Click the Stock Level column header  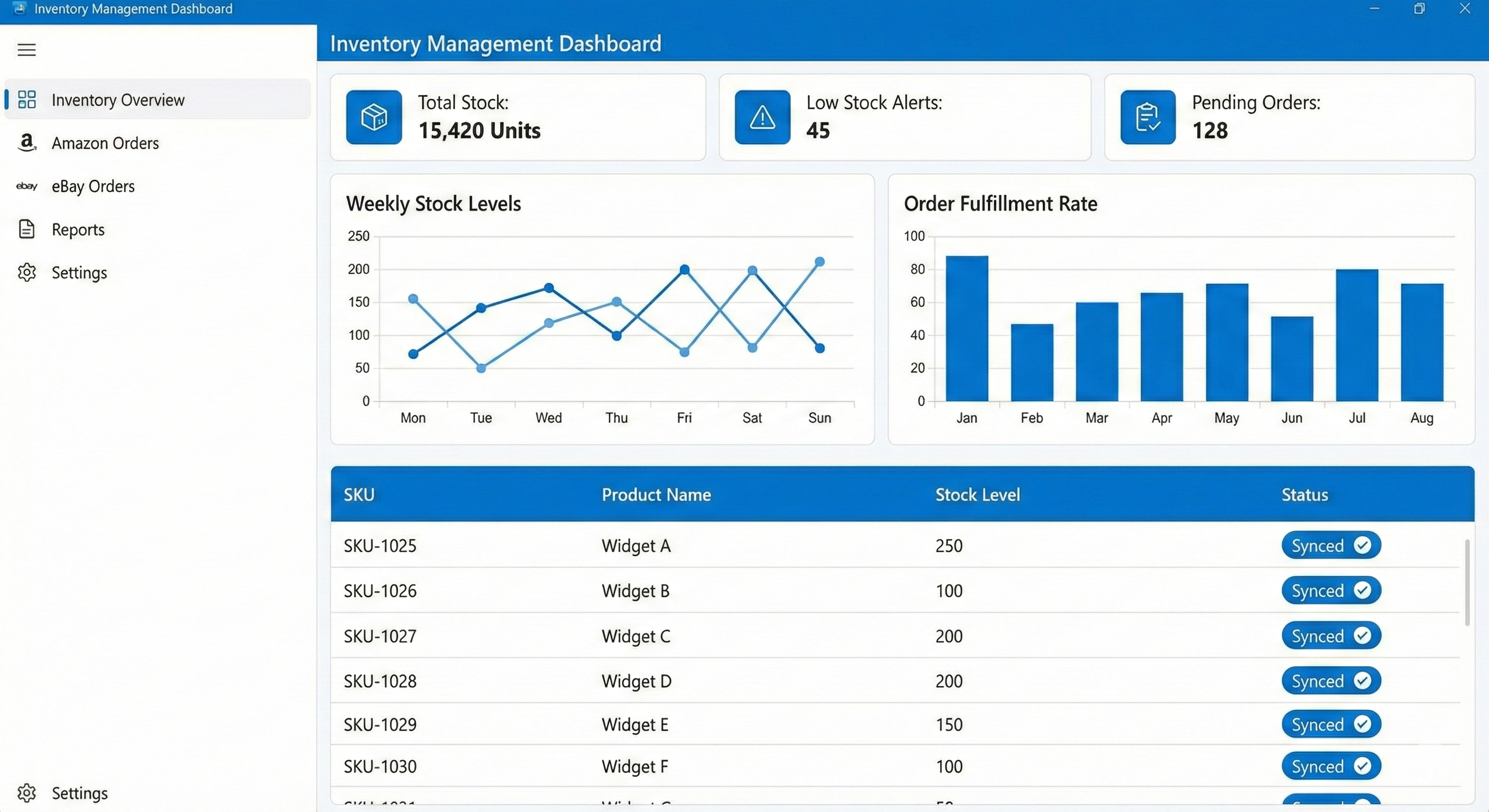click(978, 494)
